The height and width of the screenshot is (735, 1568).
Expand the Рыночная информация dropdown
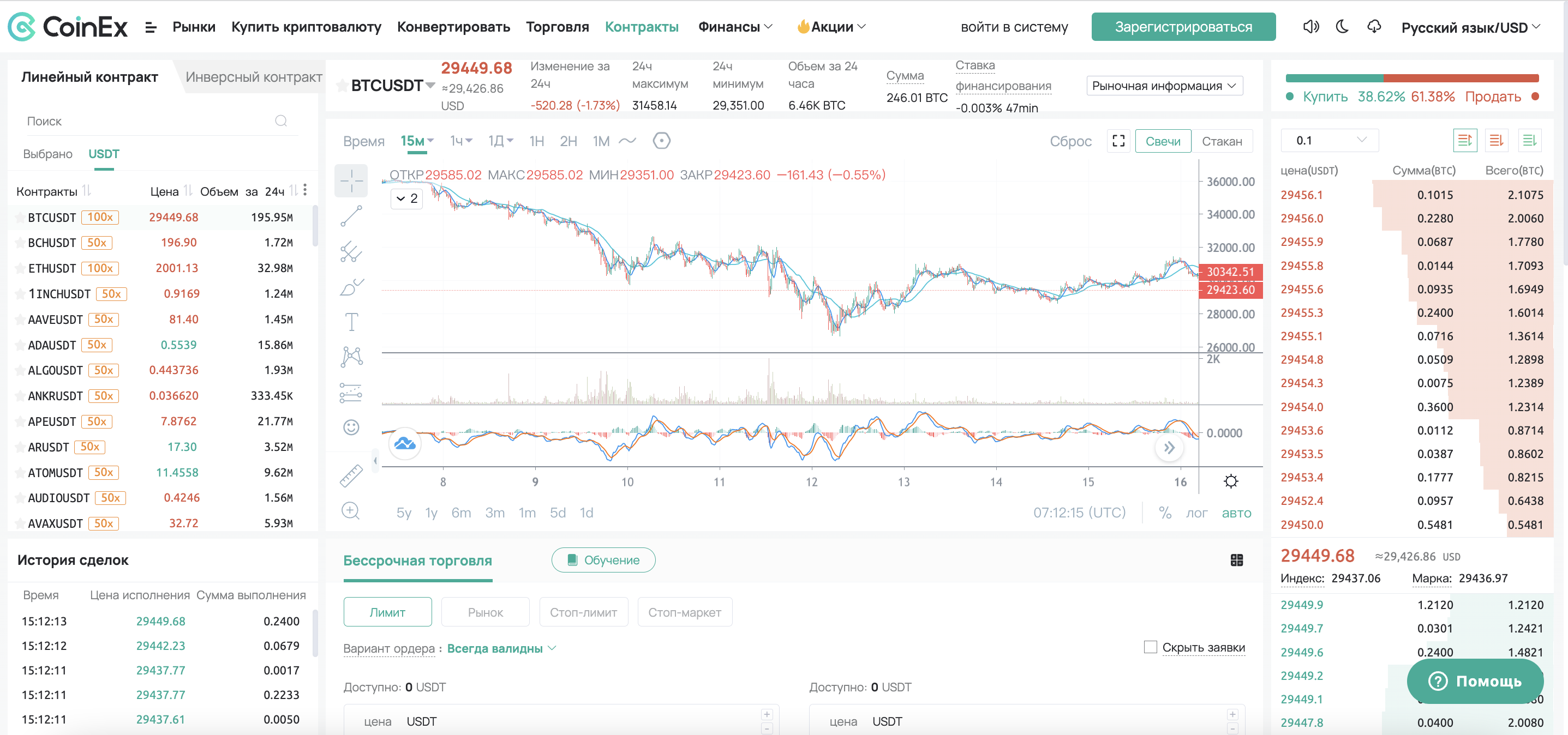pyautogui.click(x=1164, y=86)
